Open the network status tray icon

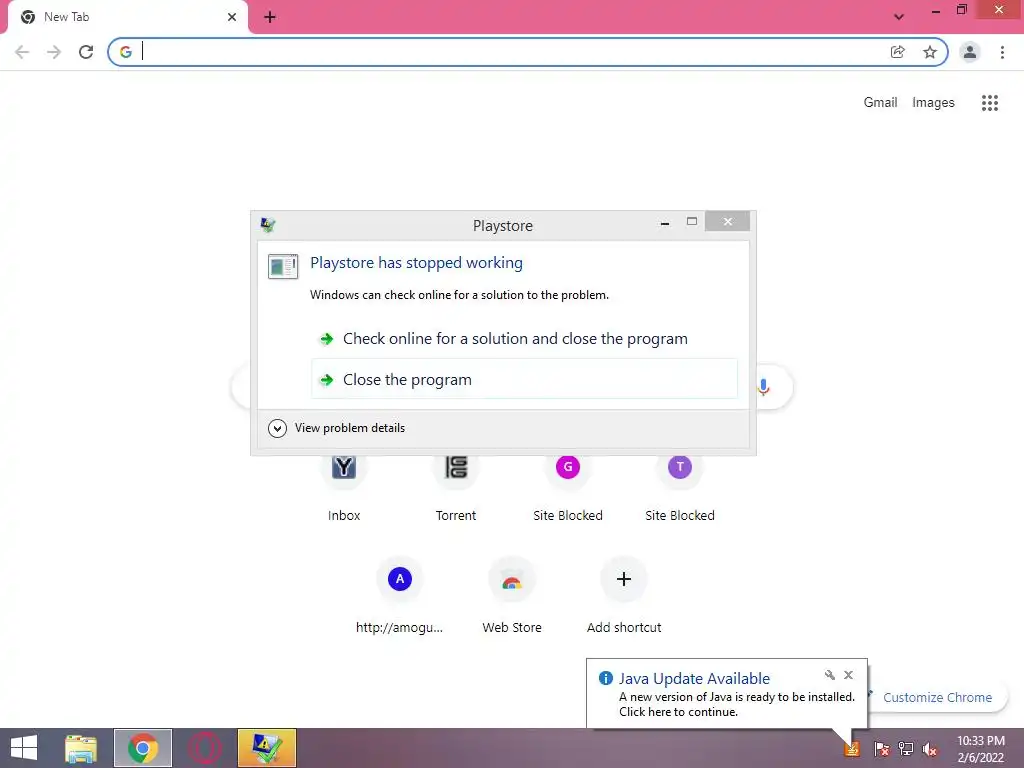[906, 748]
